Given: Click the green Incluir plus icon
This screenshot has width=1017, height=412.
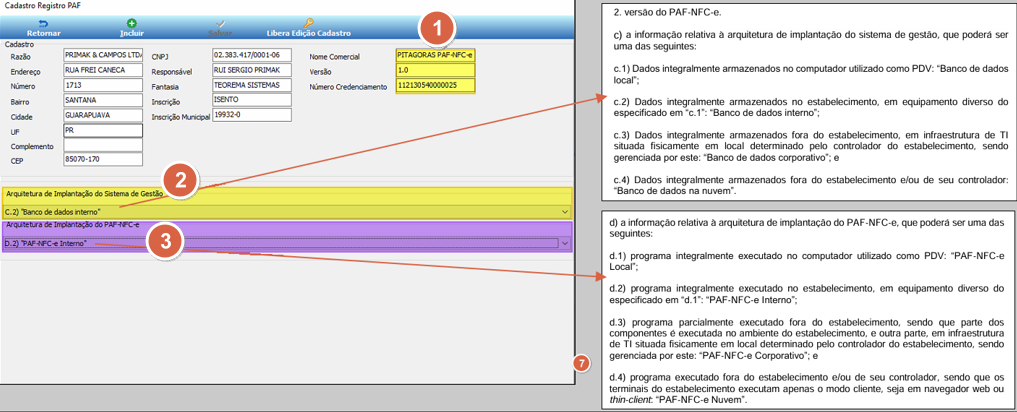Looking at the screenshot, I should [x=132, y=23].
